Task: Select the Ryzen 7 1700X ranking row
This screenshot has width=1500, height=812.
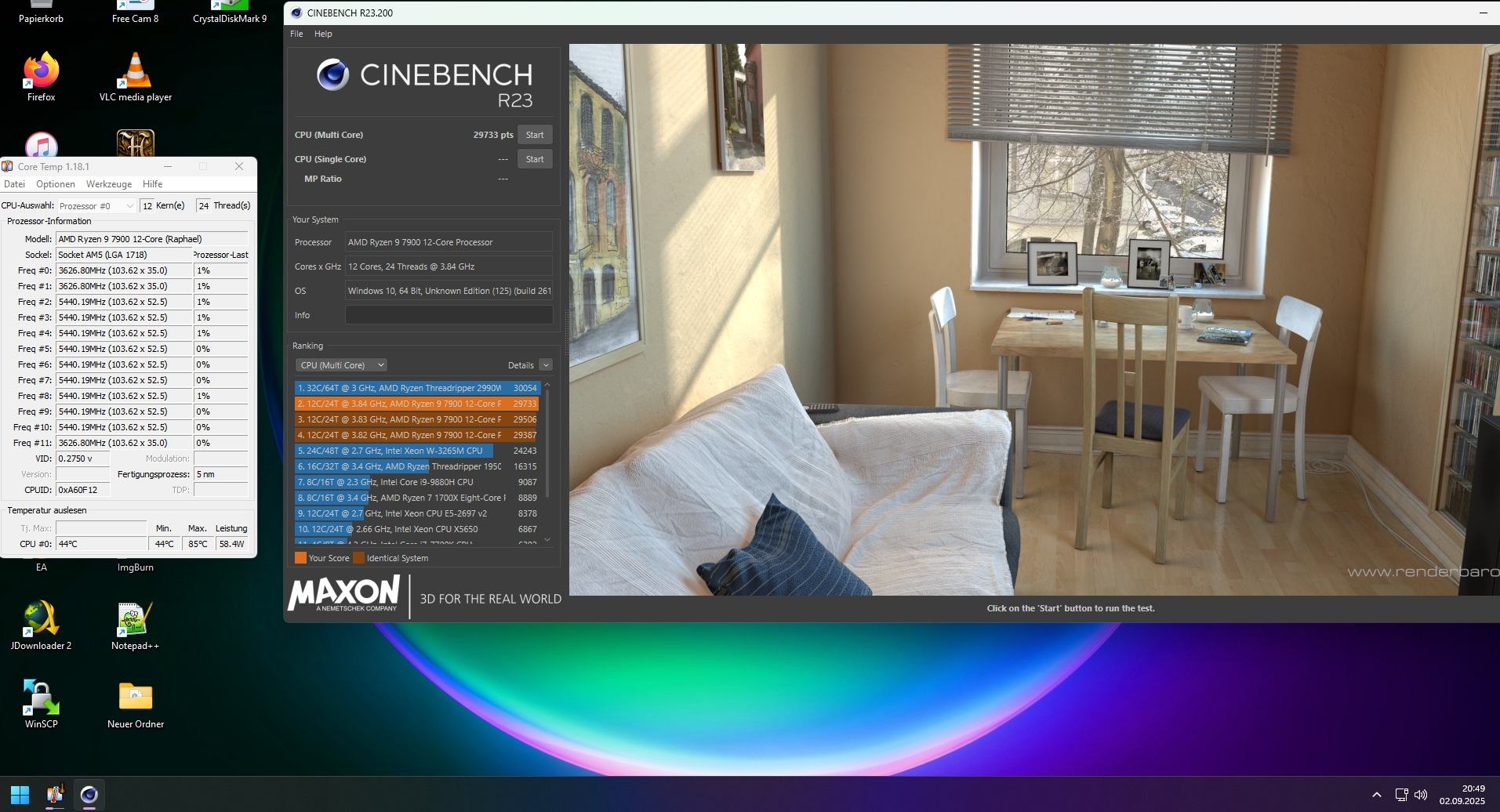Action: [x=417, y=498]
